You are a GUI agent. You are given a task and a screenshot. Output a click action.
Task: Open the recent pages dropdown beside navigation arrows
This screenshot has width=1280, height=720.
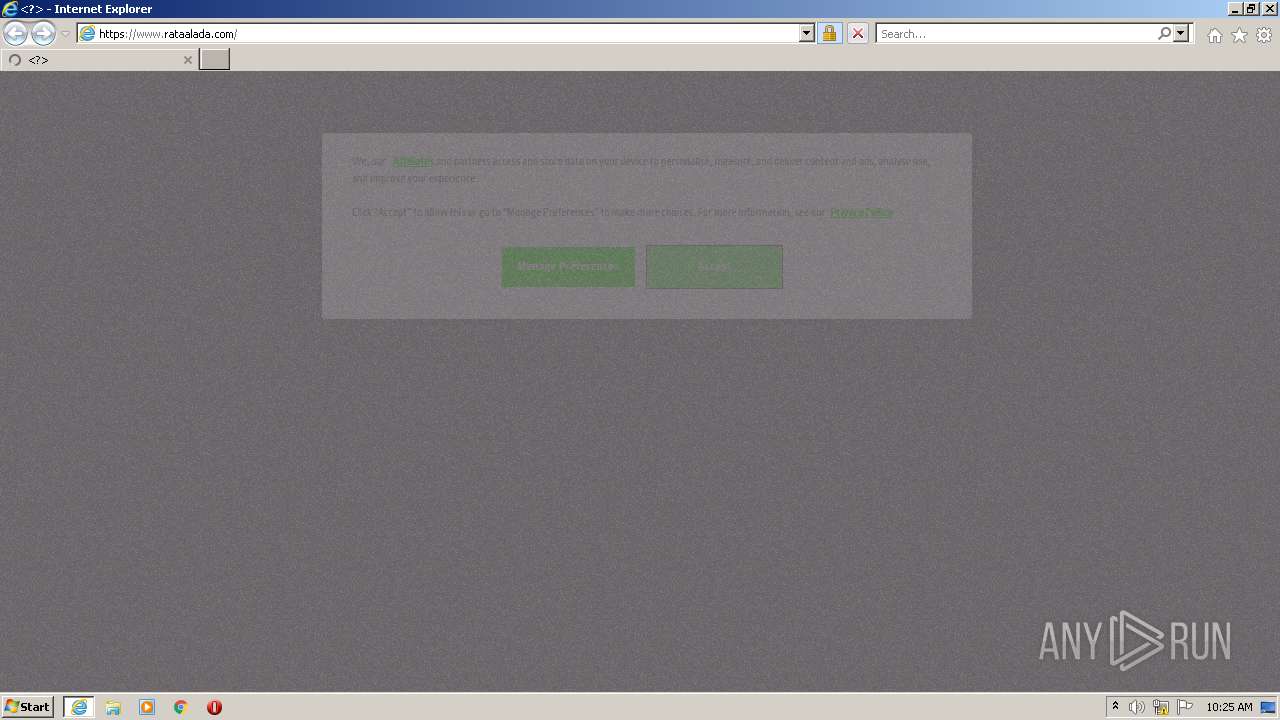[x=65, y=34]
